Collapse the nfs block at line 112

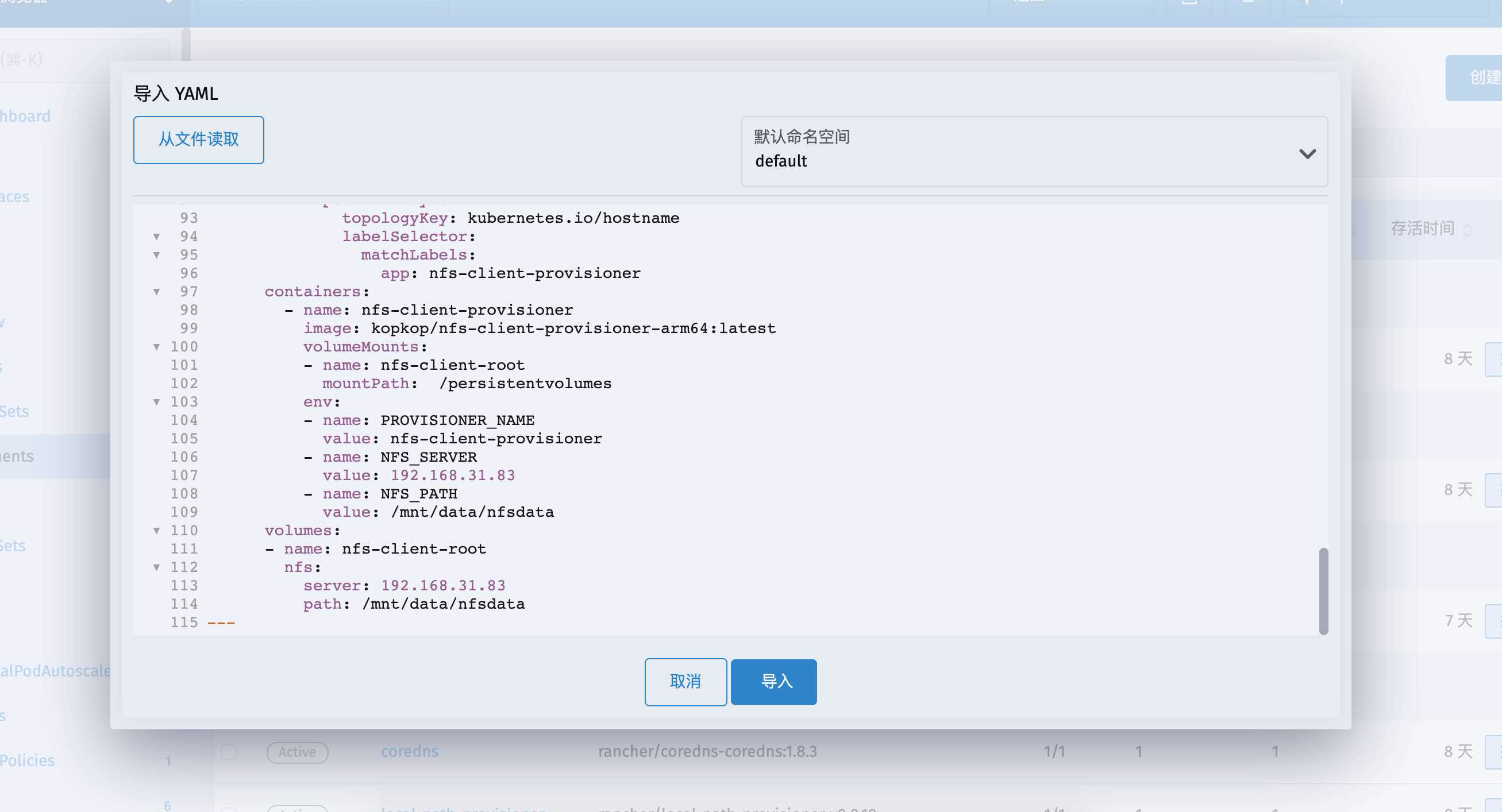(x=156, y=567)
